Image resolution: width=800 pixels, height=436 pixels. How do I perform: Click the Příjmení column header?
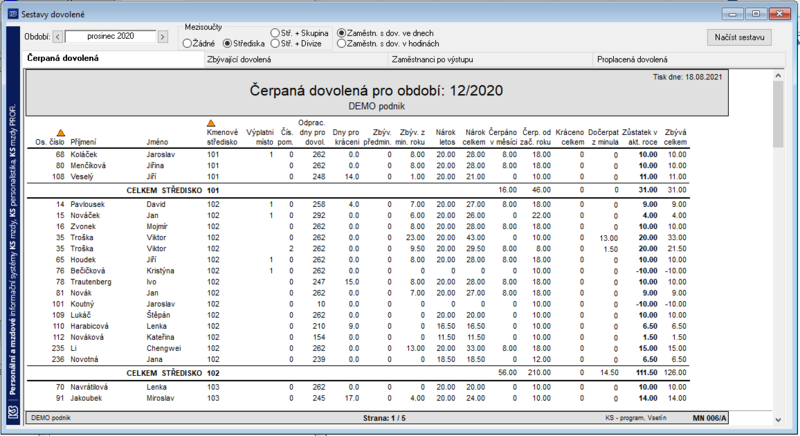83,142
